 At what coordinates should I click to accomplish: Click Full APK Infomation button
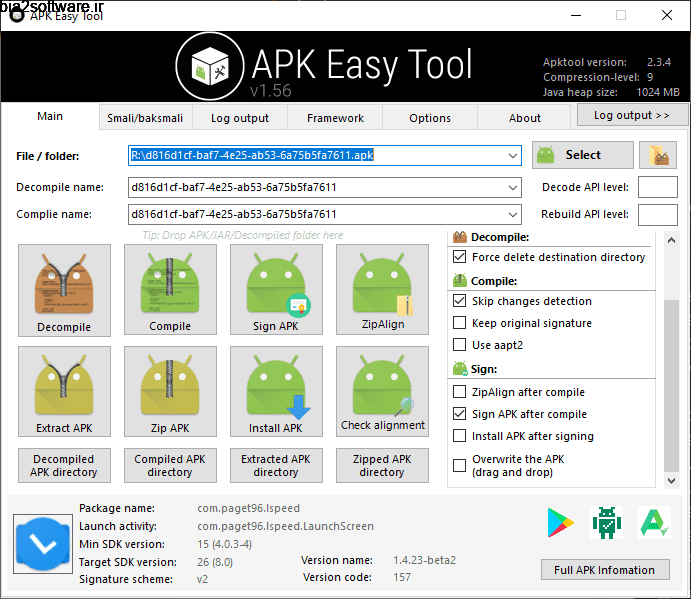tap(605, 570)
